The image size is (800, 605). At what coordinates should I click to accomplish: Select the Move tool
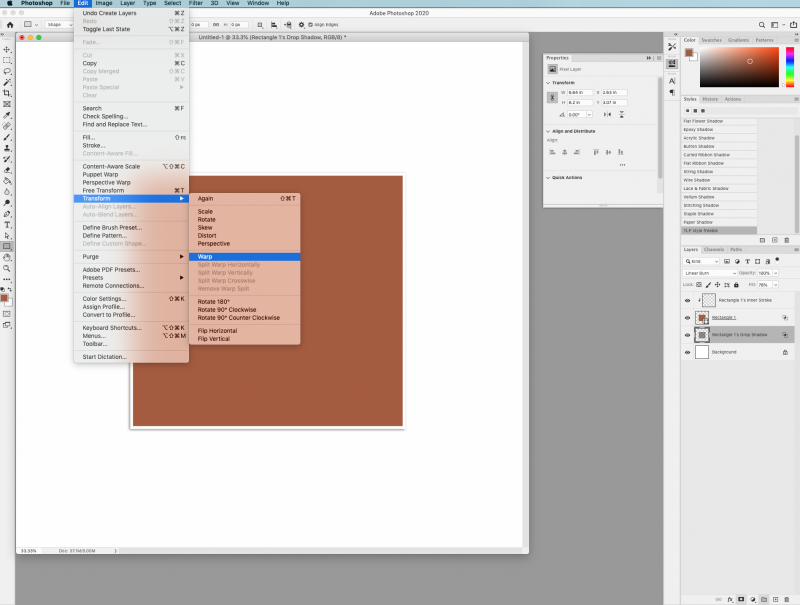(7, 49)
